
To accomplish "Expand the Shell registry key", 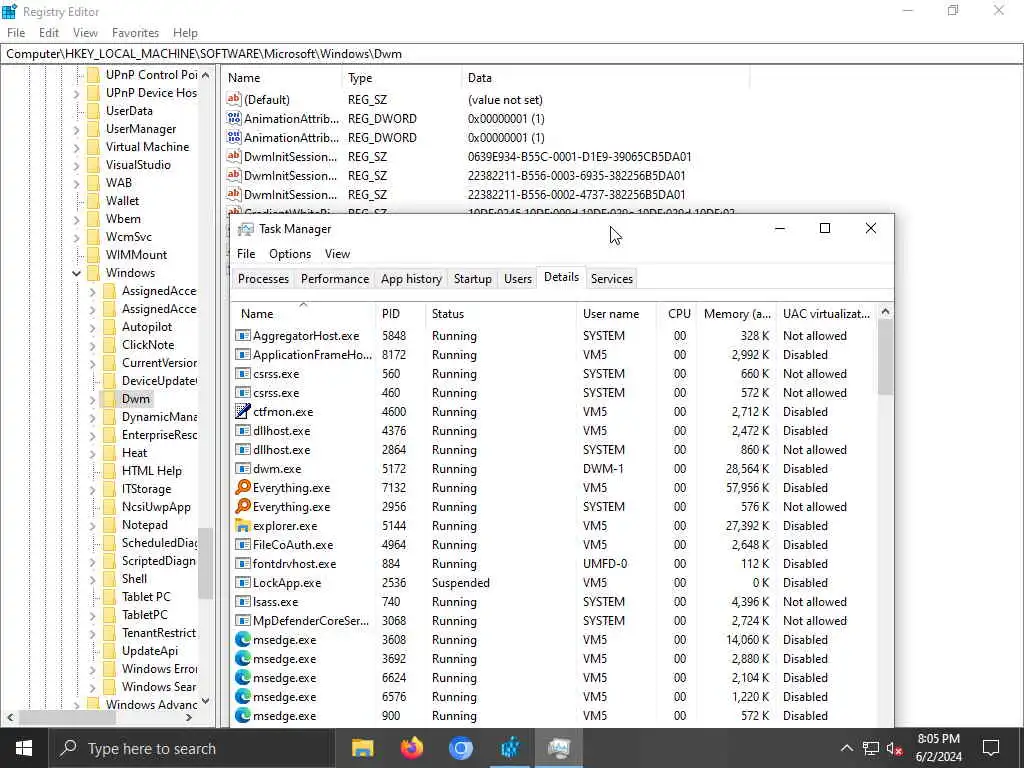I will point(92,579).
